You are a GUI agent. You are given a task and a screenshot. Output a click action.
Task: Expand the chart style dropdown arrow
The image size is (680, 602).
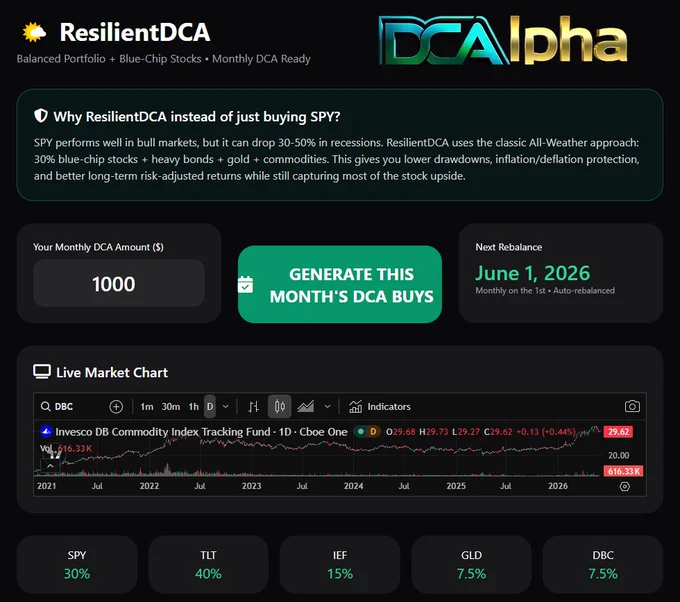coord(327,406)
